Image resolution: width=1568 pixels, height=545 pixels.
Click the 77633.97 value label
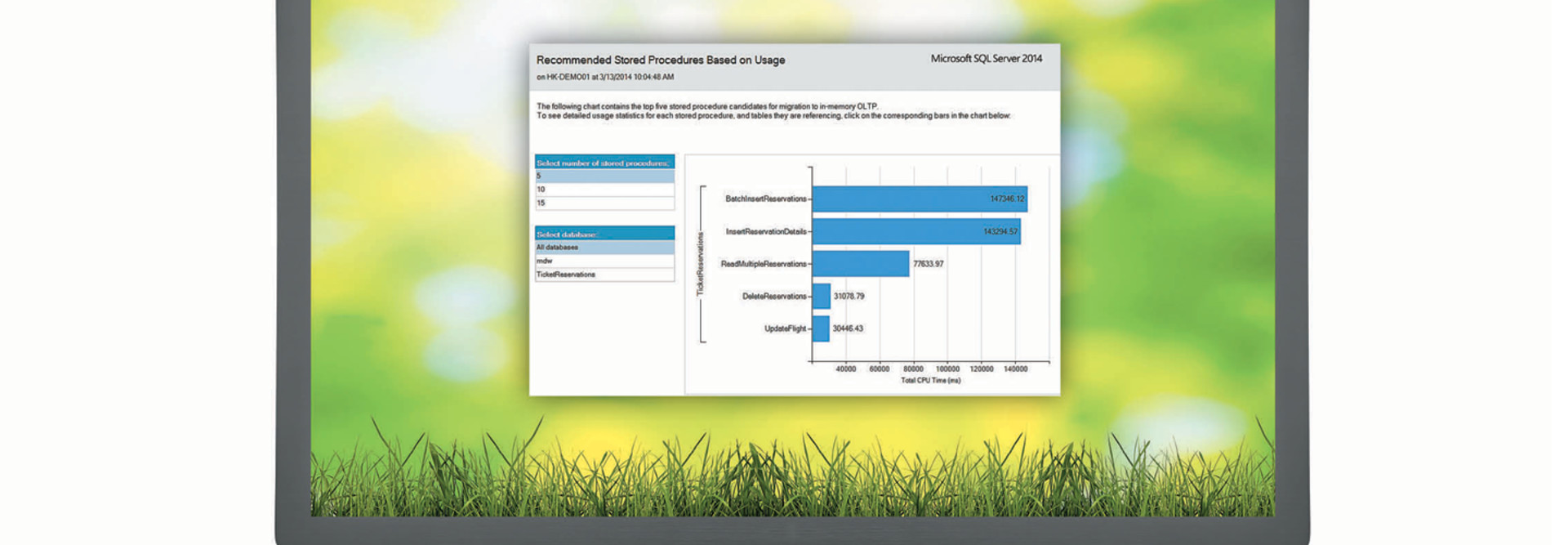coord(929,264)
